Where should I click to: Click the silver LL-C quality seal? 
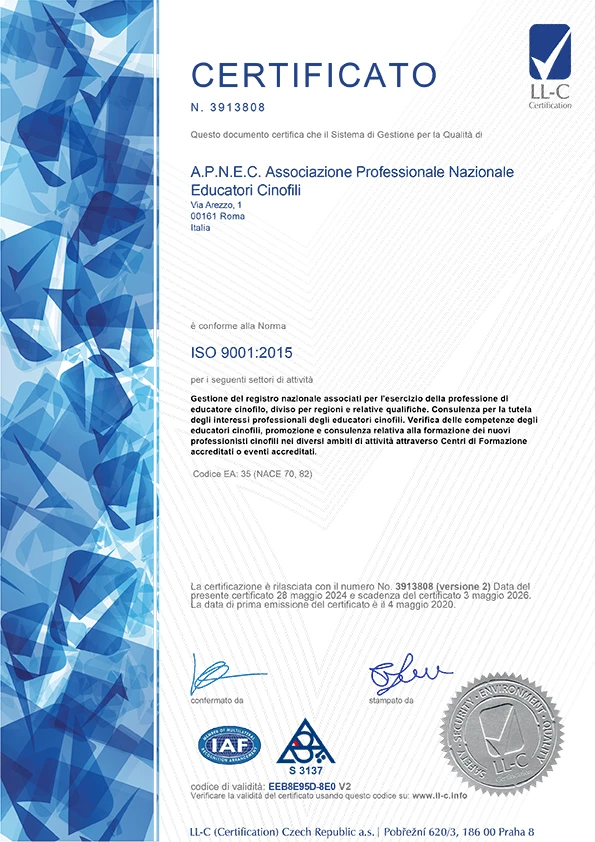(x=502, y=735)
